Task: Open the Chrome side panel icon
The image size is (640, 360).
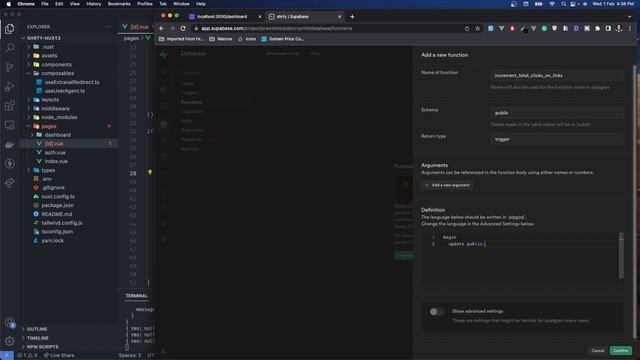Action: pyautogui.click(x=608, y=29)
